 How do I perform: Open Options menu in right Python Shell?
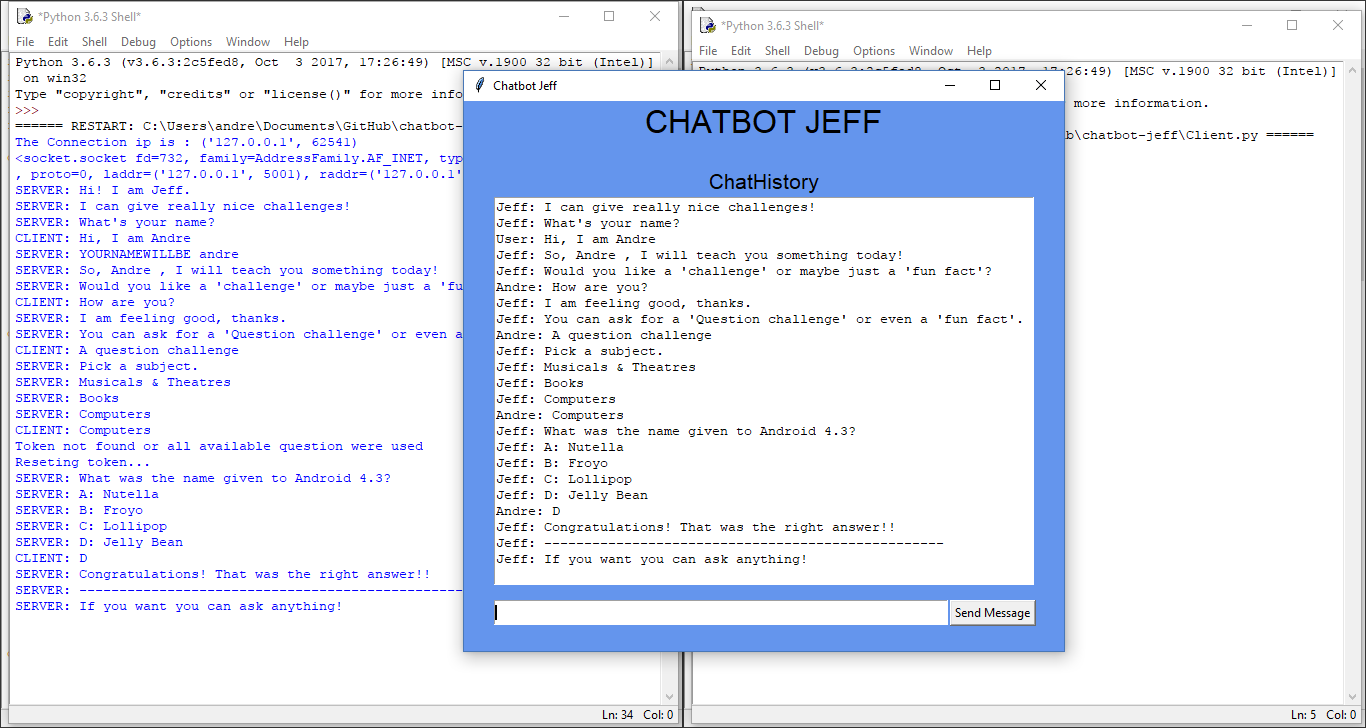coord(874,51)
